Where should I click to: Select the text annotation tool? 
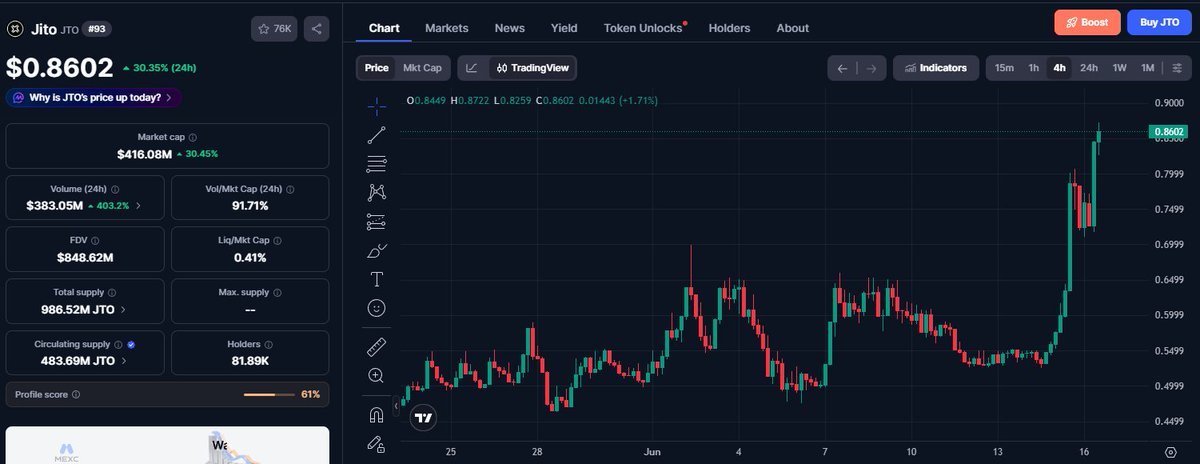coord(376,278)
